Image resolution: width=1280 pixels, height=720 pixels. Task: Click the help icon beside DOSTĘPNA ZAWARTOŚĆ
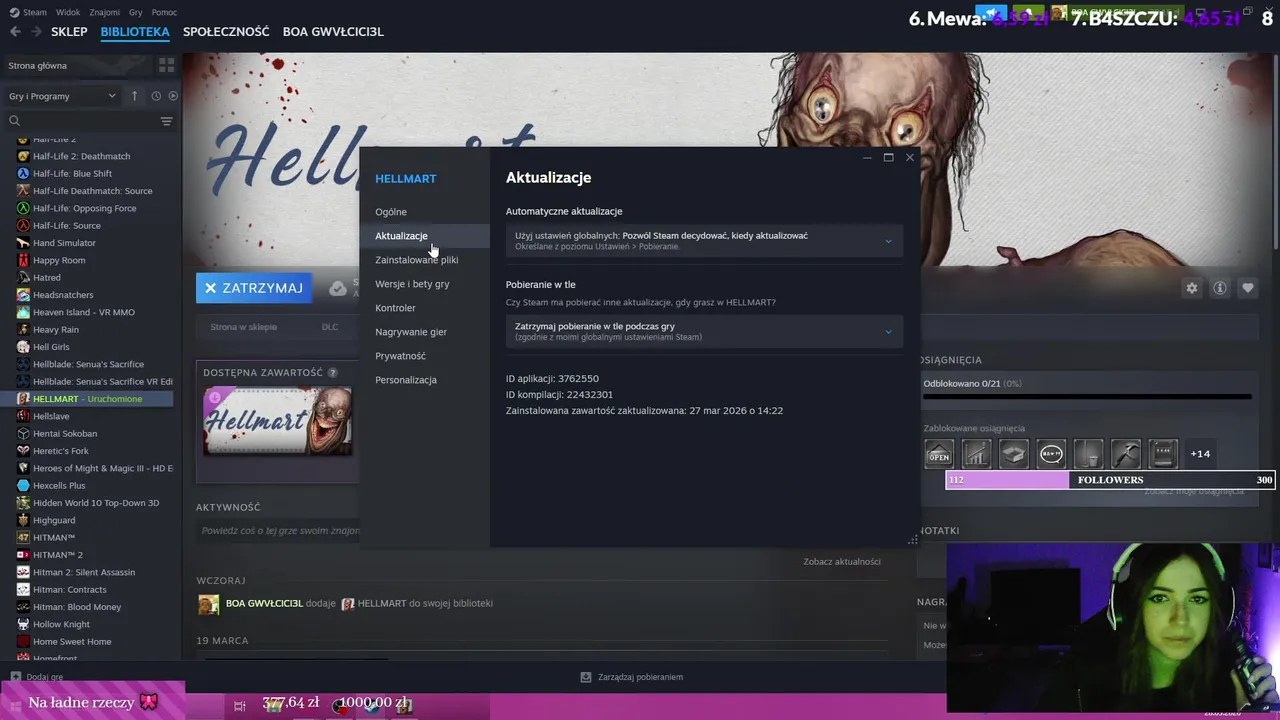pos(333,373)
